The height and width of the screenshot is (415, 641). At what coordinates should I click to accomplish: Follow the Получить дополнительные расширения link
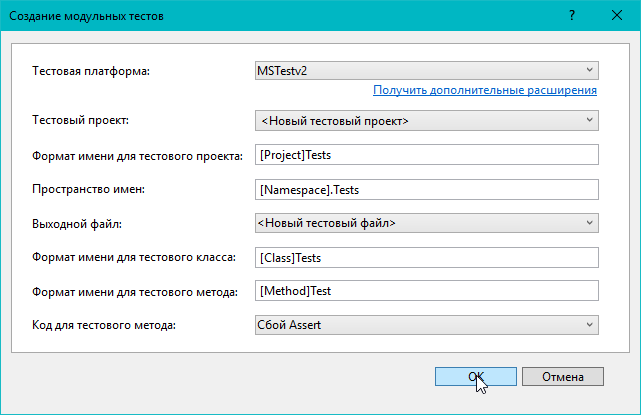(485, 90)
